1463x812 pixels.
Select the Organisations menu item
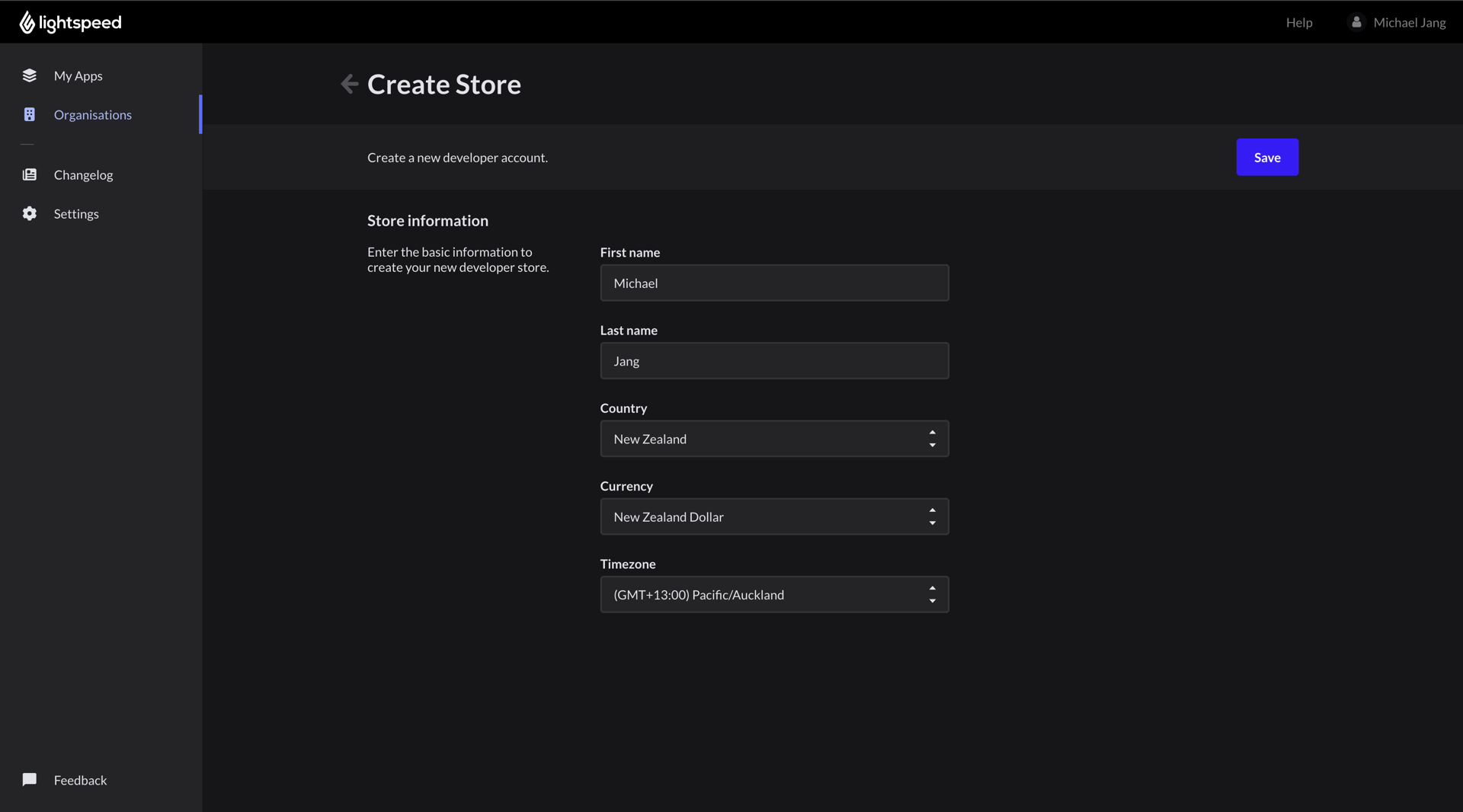(93, 114)
